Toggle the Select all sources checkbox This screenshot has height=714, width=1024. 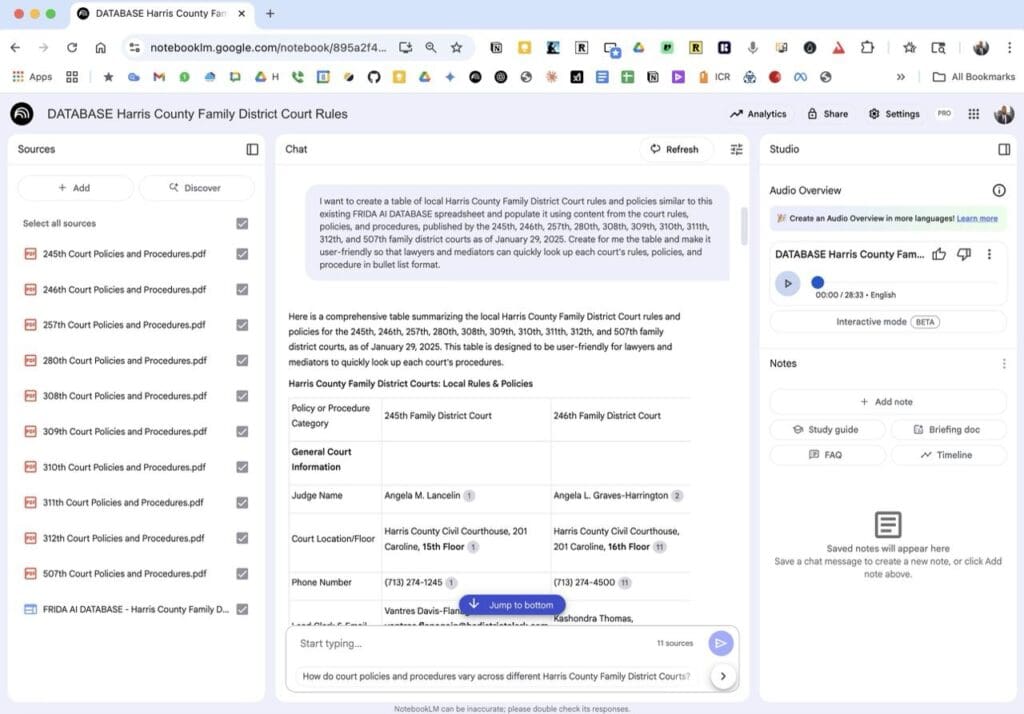(241, 223)
